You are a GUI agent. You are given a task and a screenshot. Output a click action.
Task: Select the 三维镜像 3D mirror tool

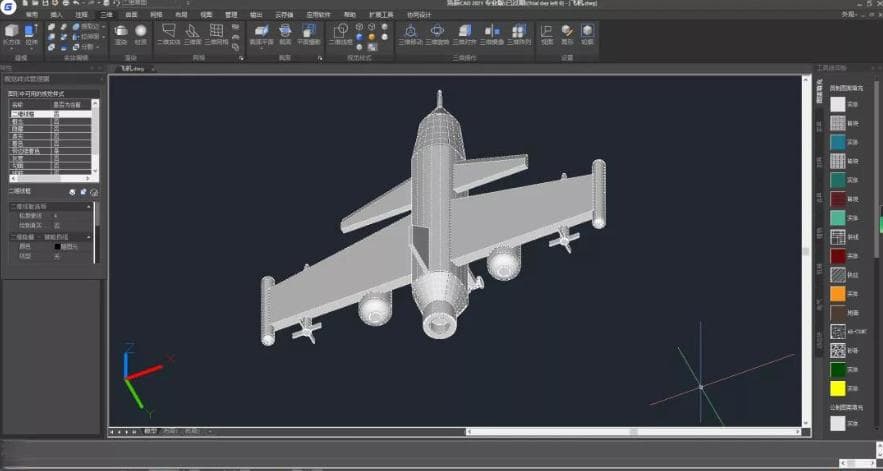492,34
